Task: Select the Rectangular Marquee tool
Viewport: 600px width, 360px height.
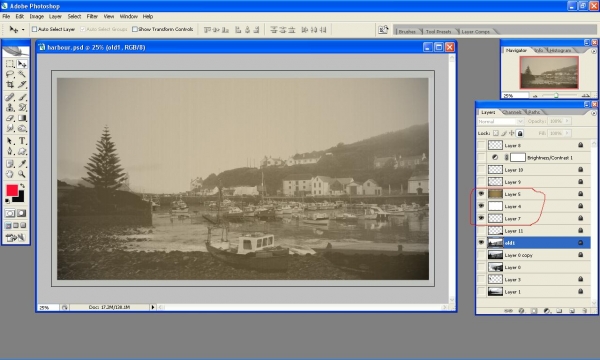Action: 10,64
